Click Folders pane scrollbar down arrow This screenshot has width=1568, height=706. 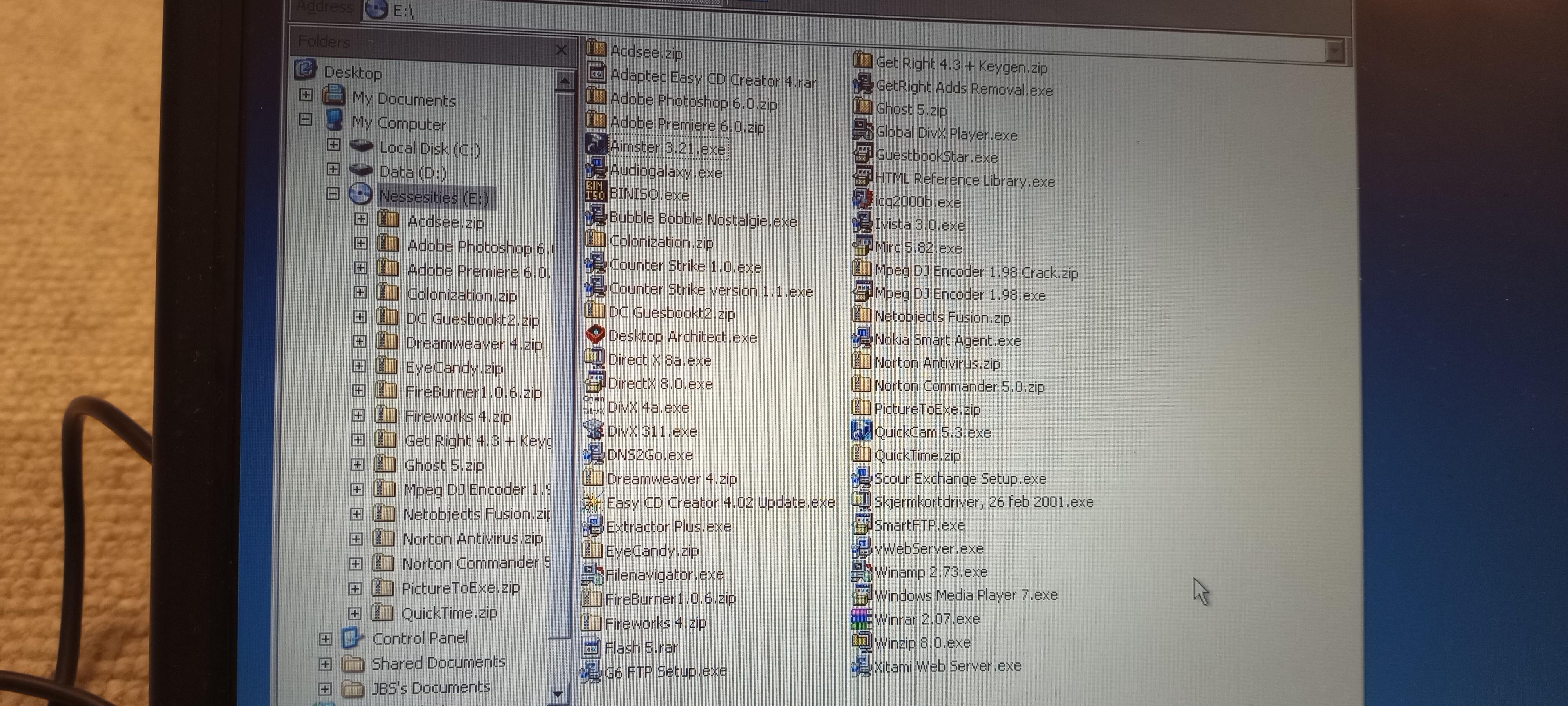pyautogui.click(x=557, y=693)
